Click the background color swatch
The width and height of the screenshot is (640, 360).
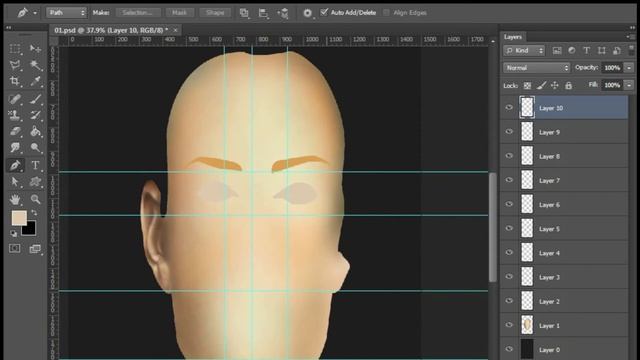tap(30, 229)
